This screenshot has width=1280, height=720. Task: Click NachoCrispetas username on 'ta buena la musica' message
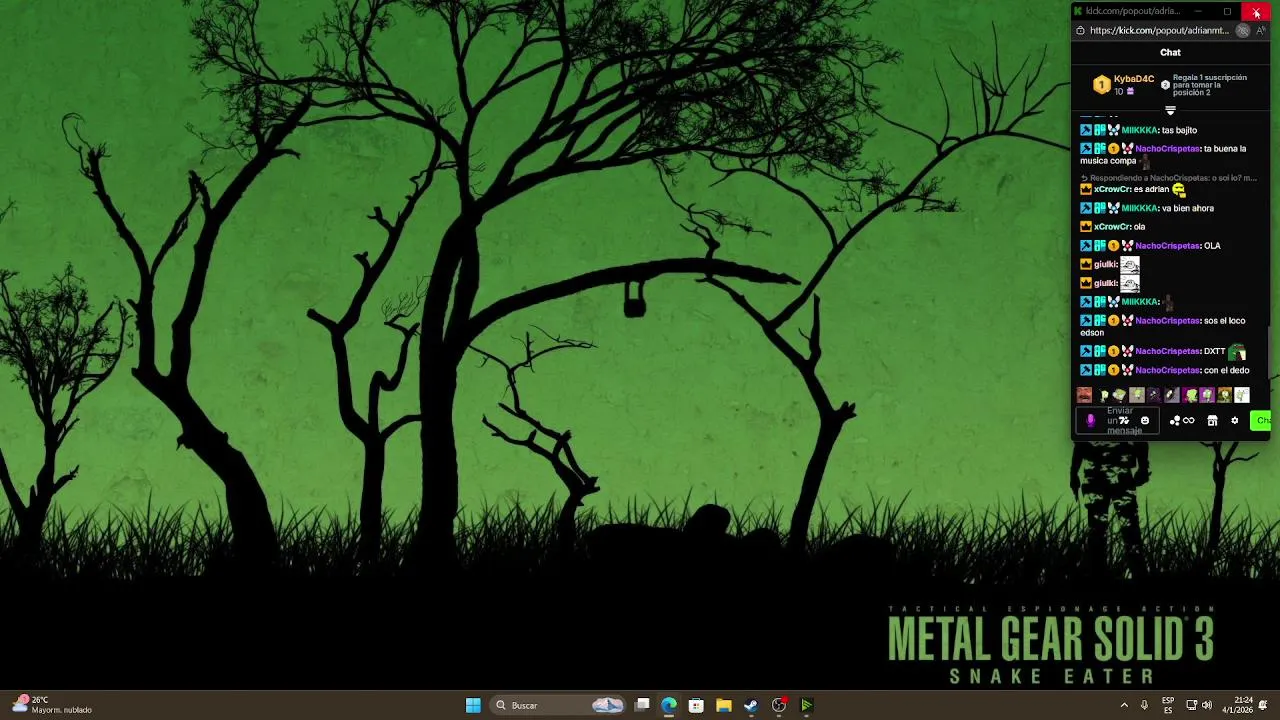click(1167, 149)
